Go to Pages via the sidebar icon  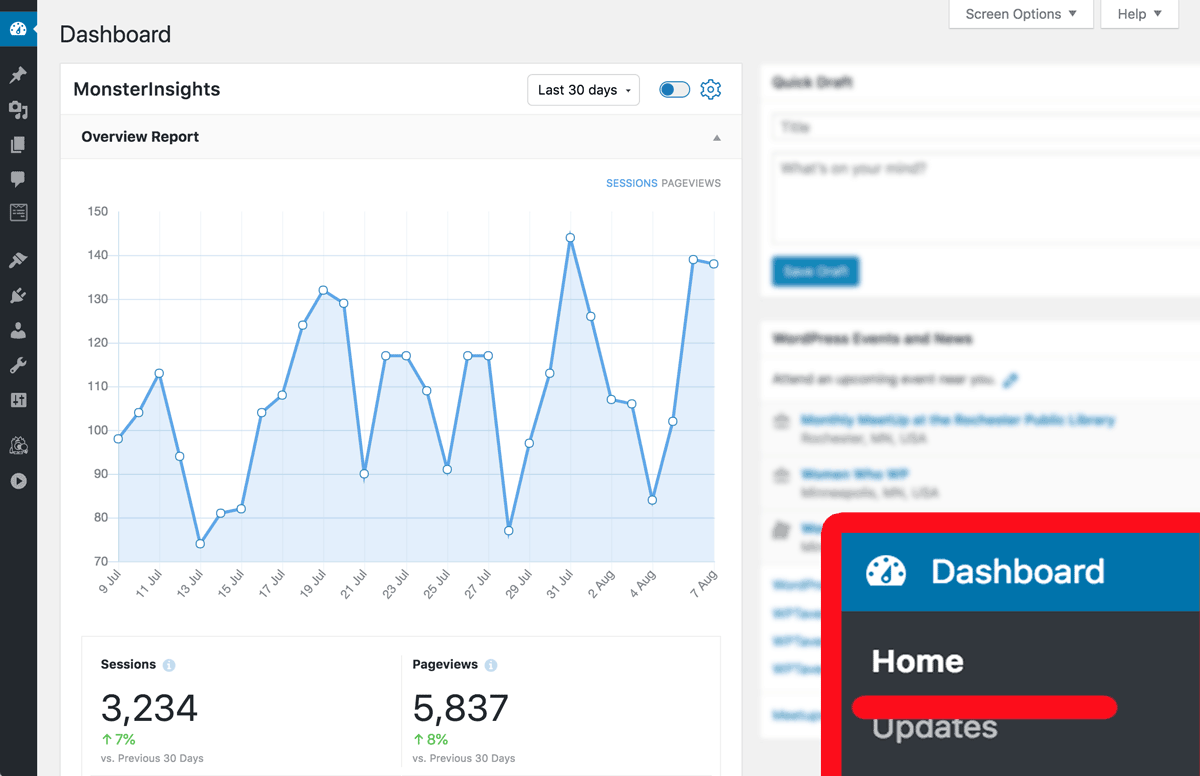pyautogui.click(x=18, y=145)
